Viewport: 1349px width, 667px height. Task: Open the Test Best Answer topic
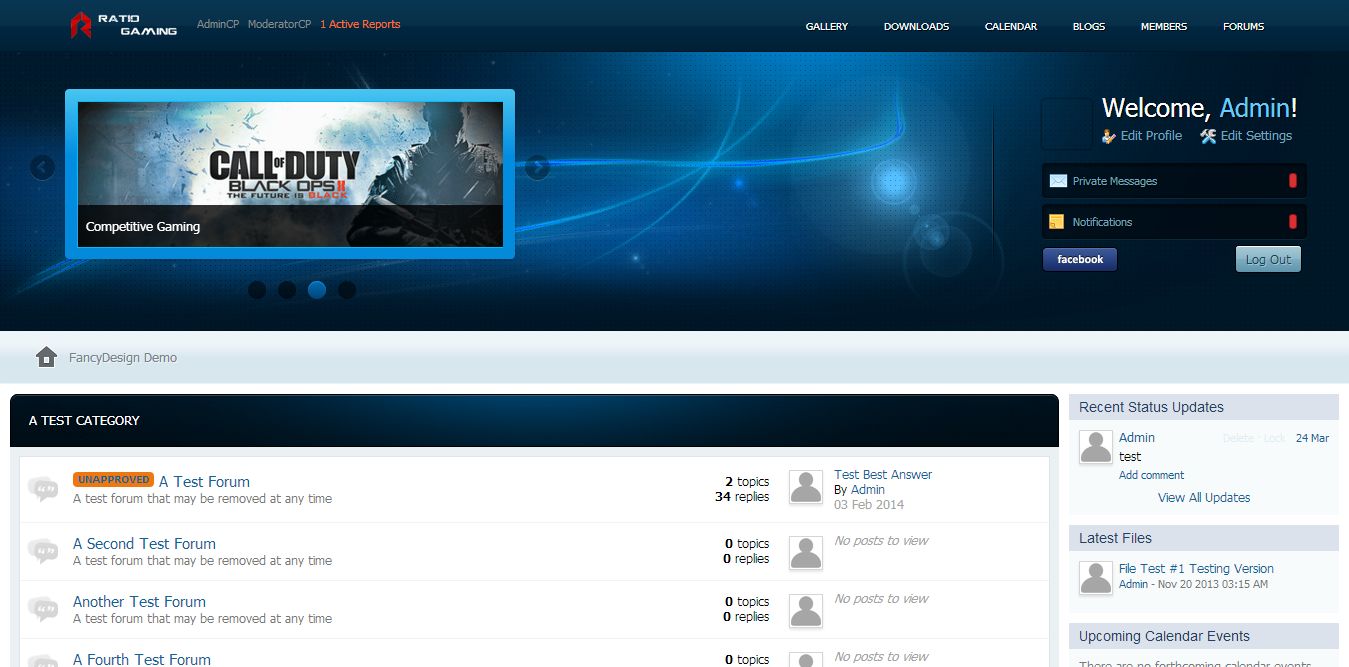coord(882,475)
